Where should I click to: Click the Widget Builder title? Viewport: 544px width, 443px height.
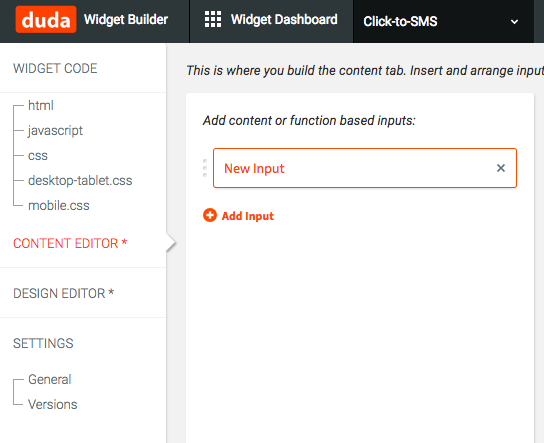126,19
